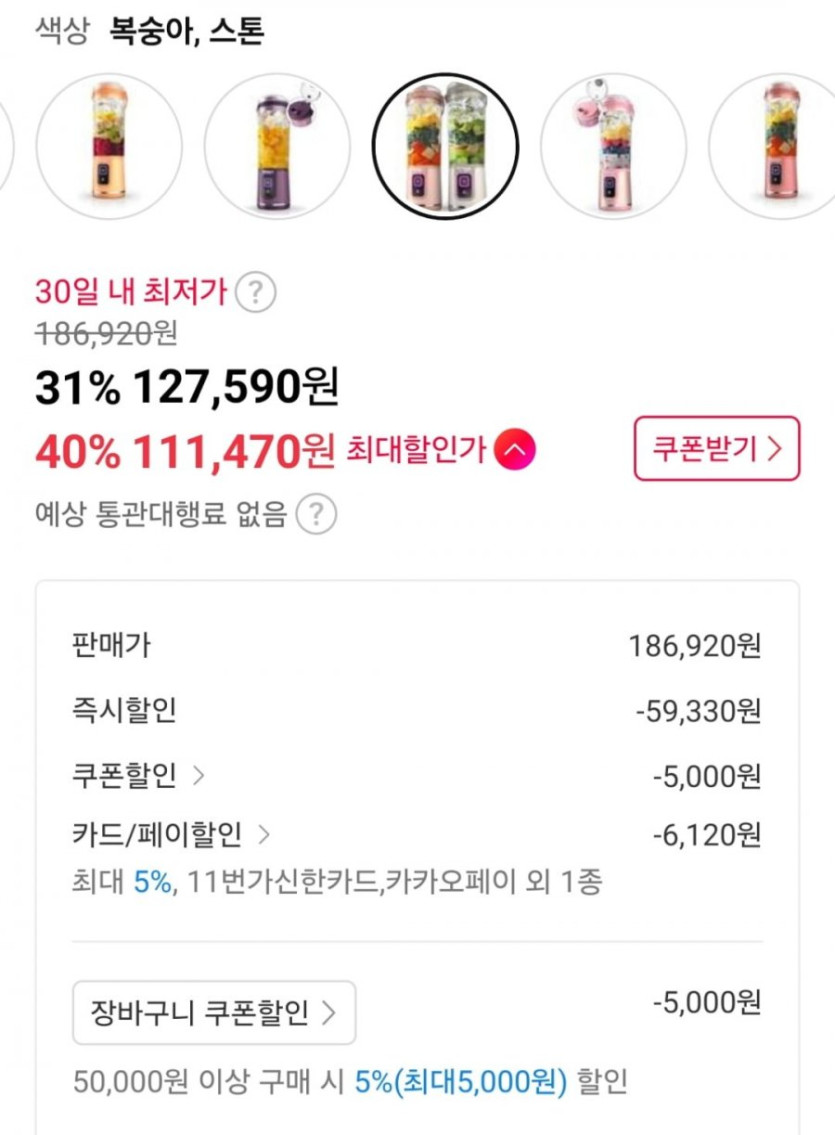835x1135 pixels.
Task: Click the 복숭아, 스톤 color name text
Action: point(187,33)
